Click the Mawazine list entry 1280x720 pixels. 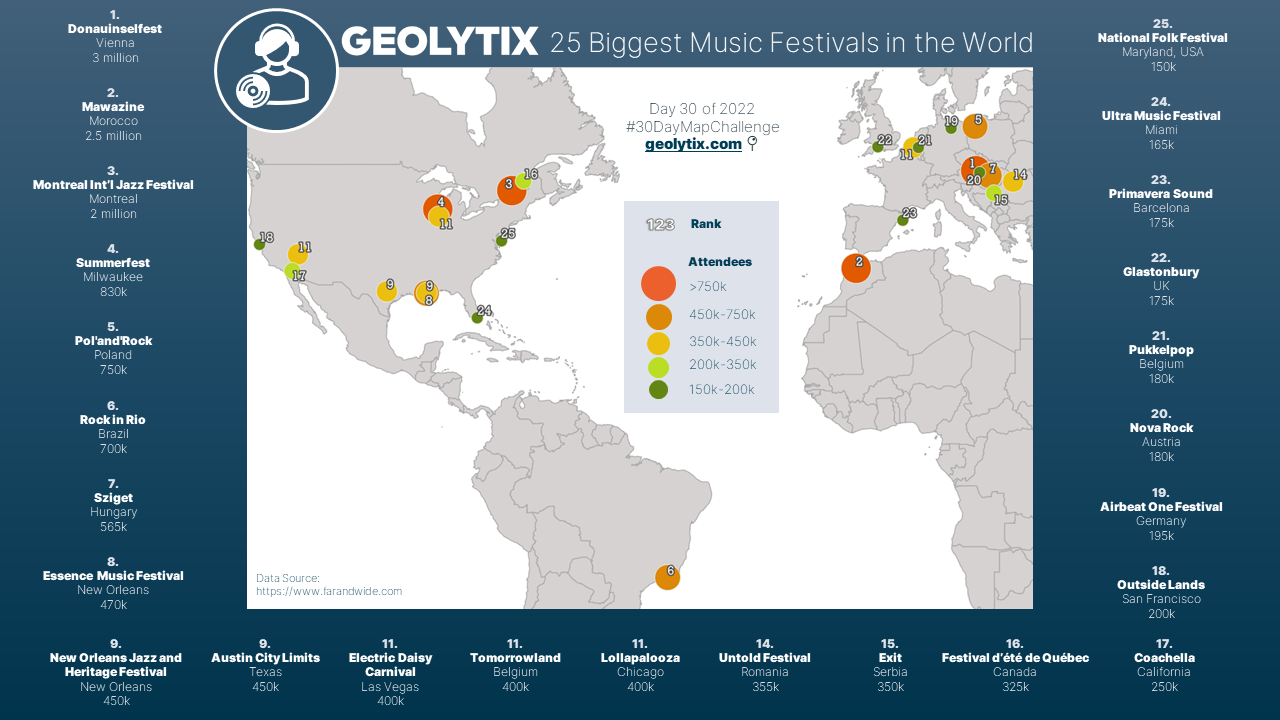pyautogui.click(x=113, y=114)
